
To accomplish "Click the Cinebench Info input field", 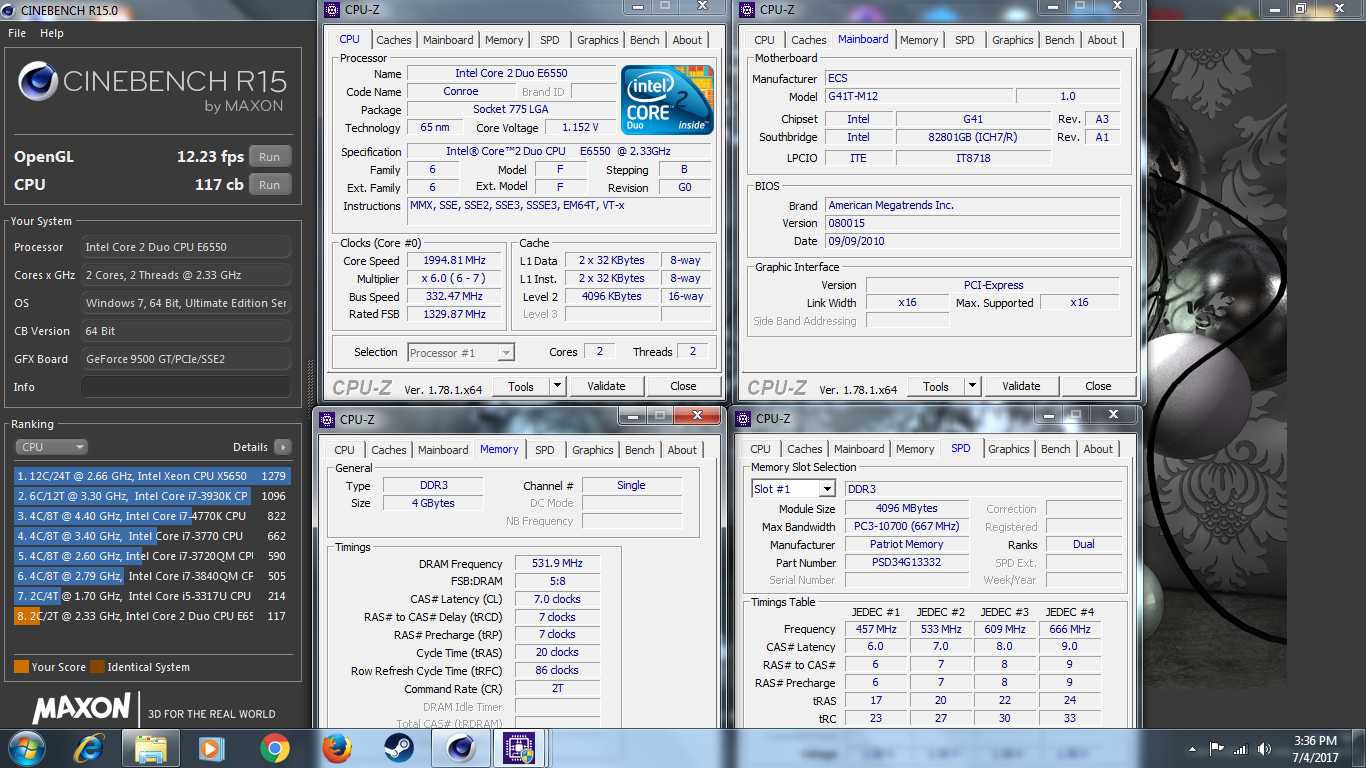I will pos(186,387).
